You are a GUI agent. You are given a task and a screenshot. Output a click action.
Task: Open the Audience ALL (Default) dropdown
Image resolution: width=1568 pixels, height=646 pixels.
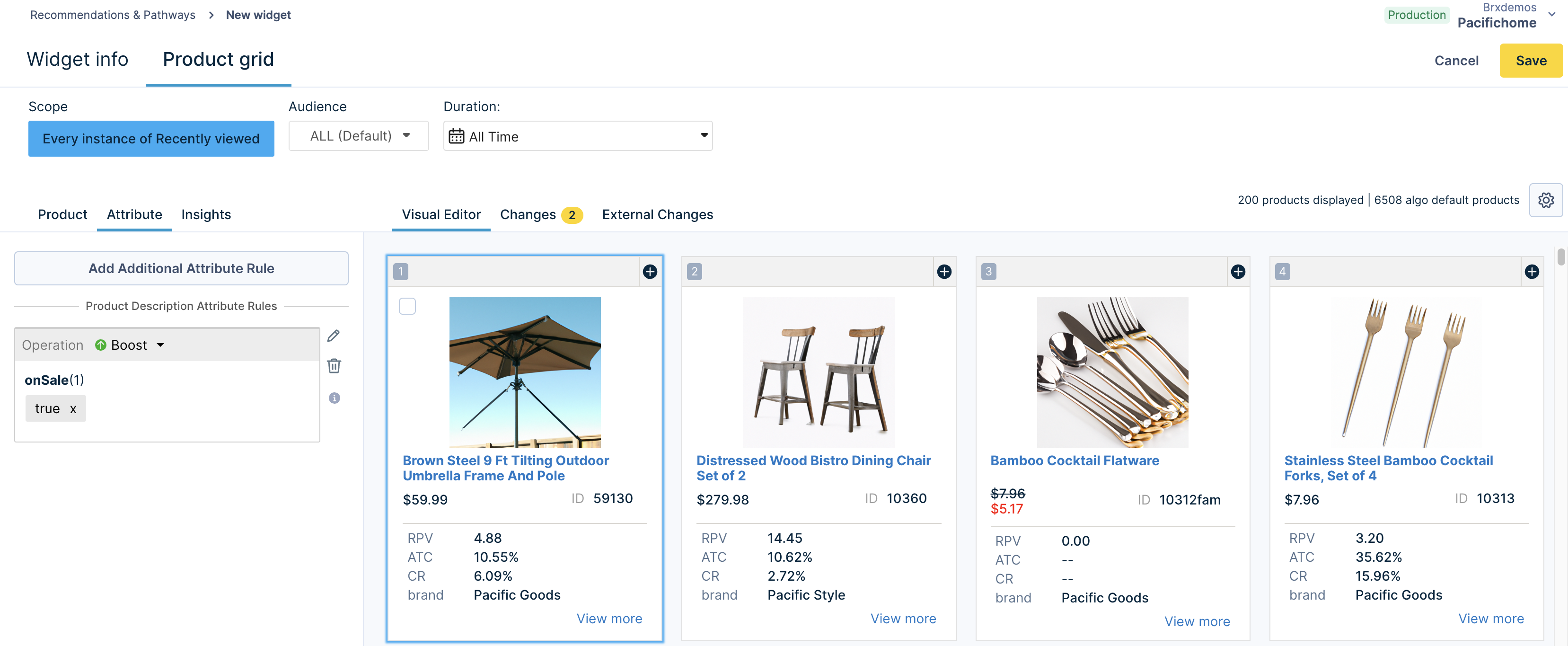coord(359,136)
